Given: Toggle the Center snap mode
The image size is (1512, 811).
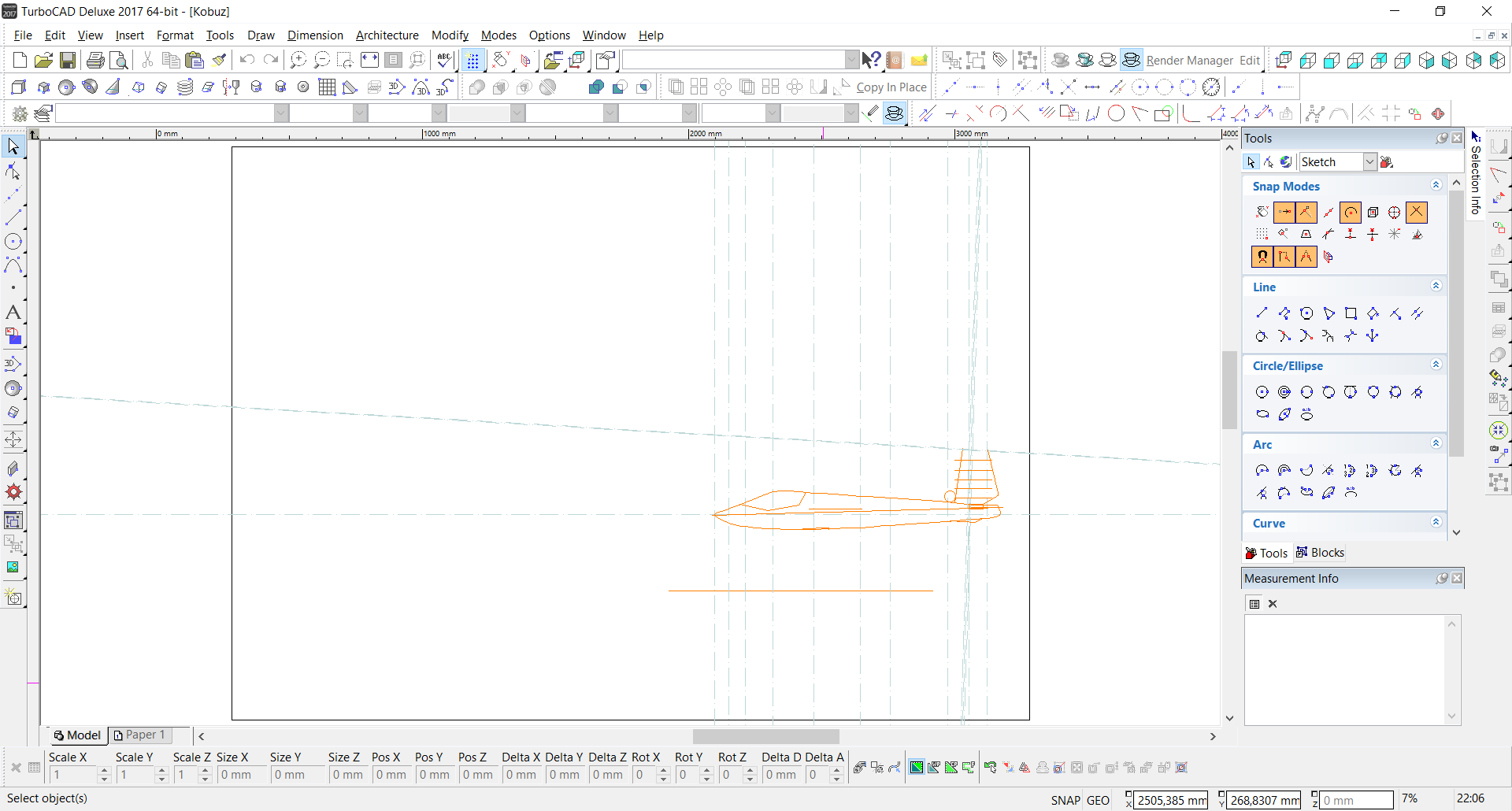Looking at the screenshot, I should [1351, 212].
